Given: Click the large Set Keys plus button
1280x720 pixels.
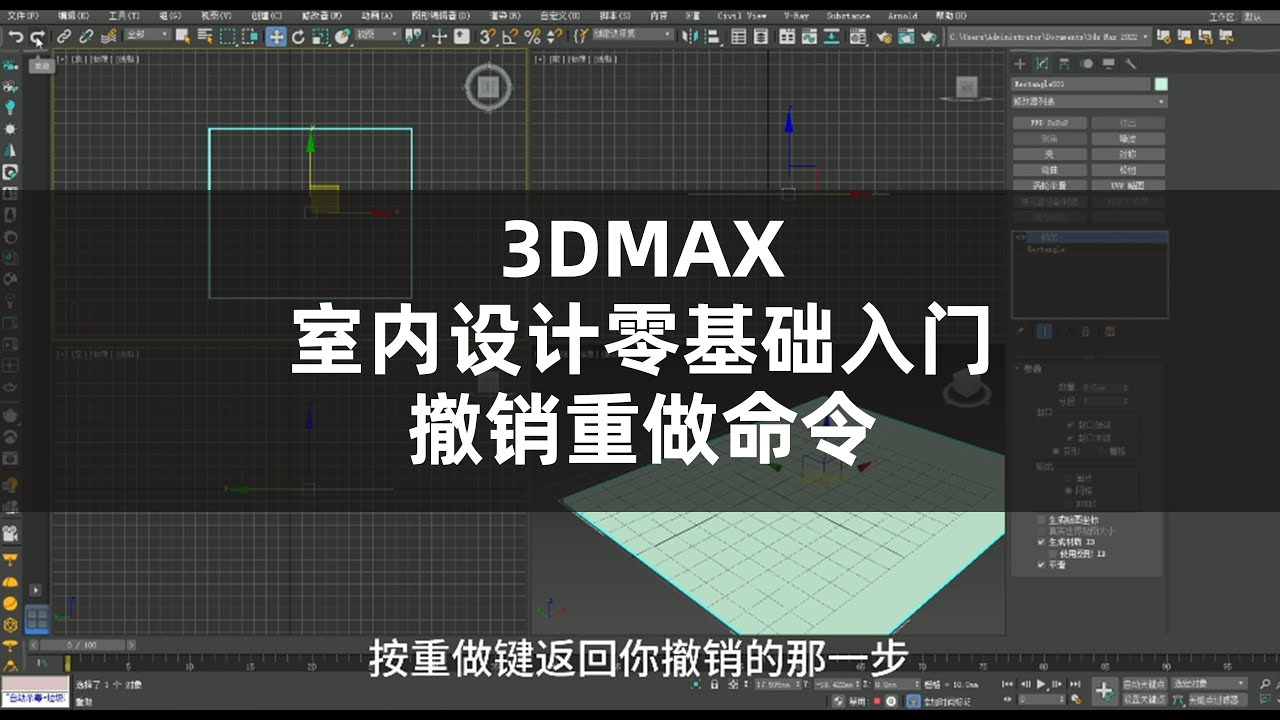Looking at the screenshot, I should click(1104, 690).
